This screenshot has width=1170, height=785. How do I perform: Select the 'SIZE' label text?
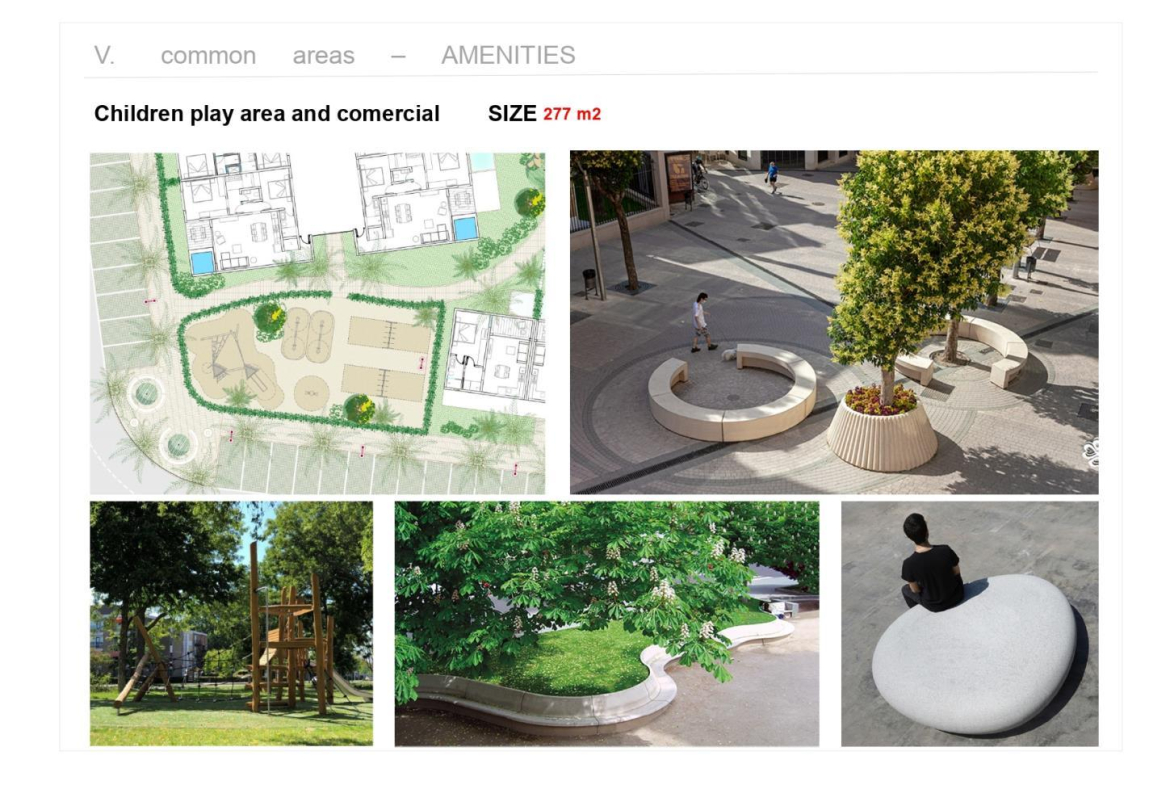coord(512,113)
